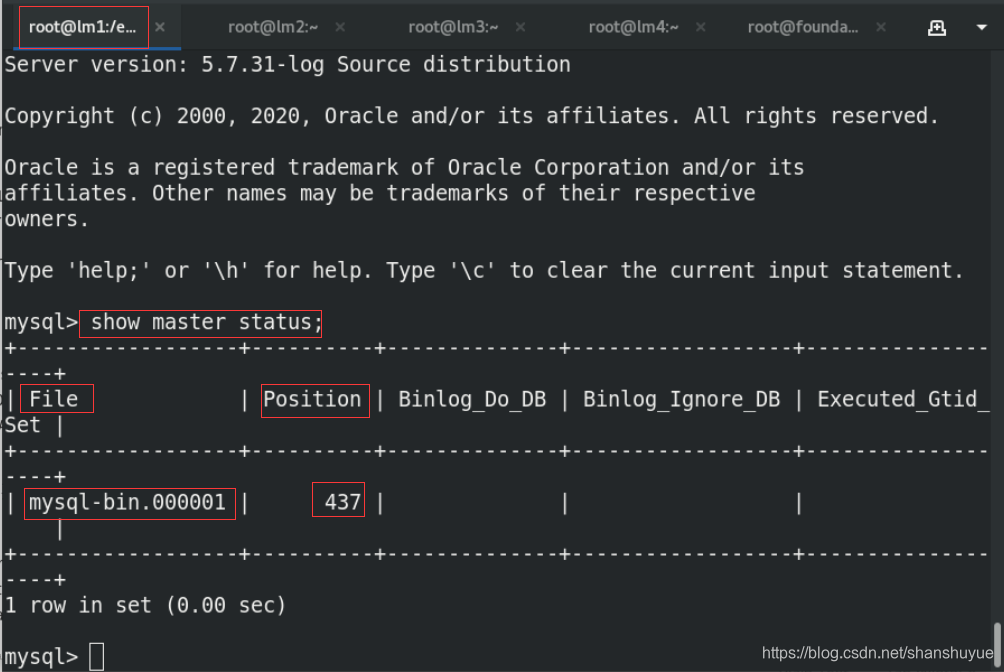Switch to the root@lm2:~ terminal tab

tap(273, 27)
